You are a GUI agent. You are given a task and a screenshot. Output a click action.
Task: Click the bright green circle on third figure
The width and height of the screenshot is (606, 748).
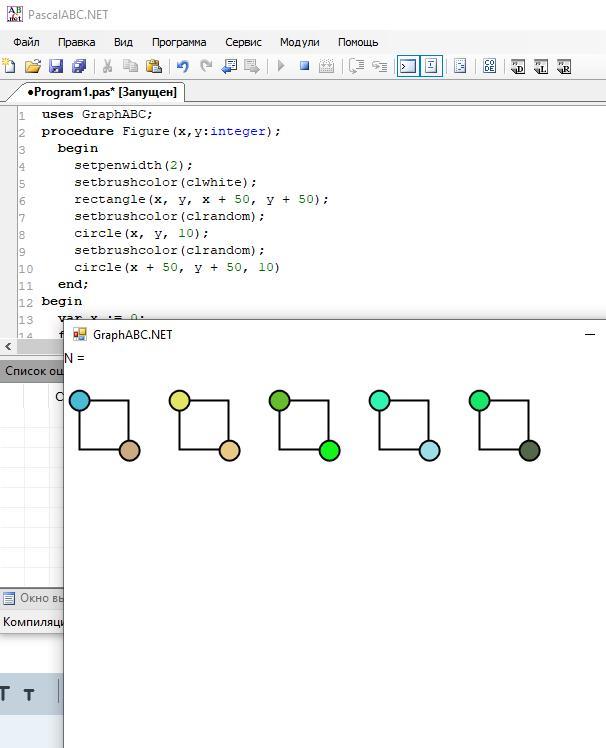(x=329, y=451)
